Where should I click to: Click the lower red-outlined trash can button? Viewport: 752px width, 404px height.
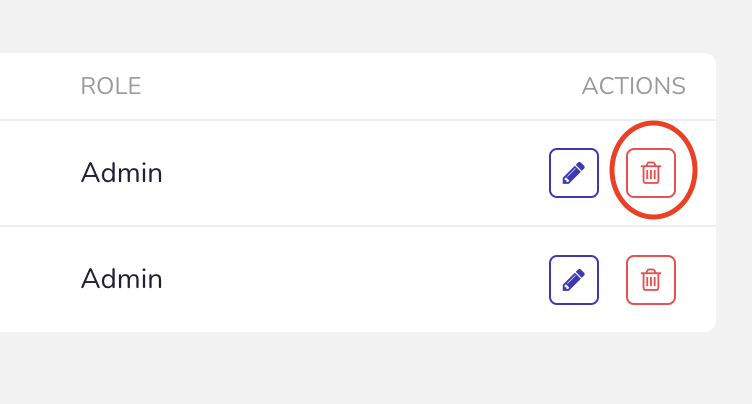click(651, 280)
